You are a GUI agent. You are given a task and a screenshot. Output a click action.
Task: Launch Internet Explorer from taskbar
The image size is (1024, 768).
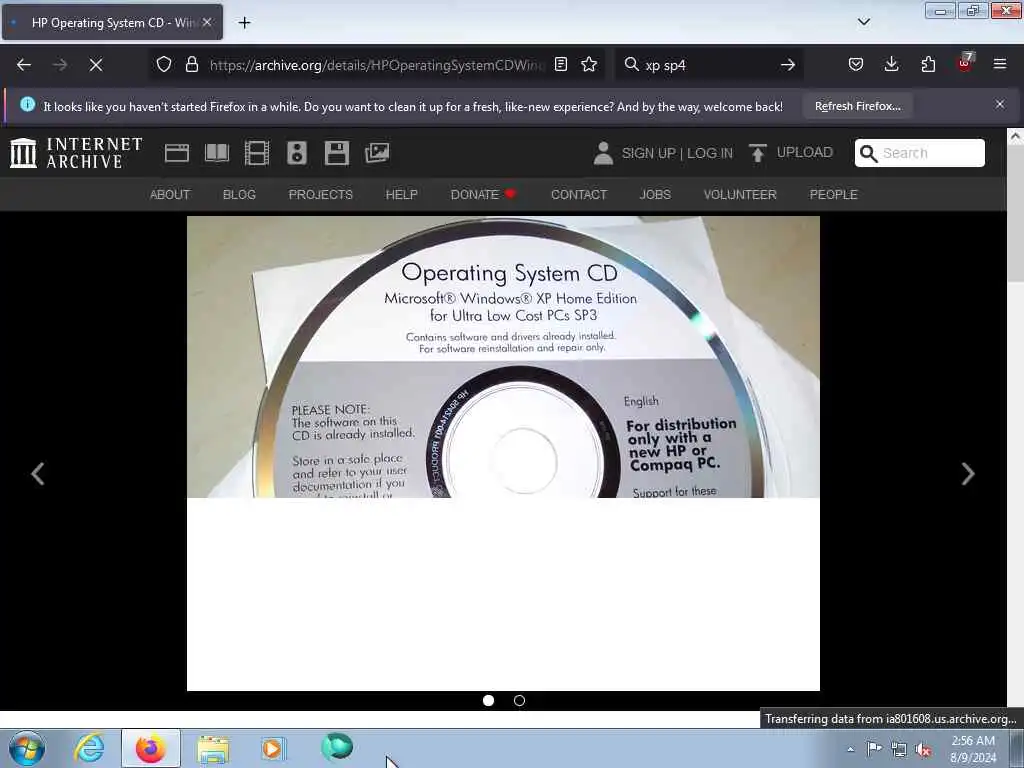(89, 748)
